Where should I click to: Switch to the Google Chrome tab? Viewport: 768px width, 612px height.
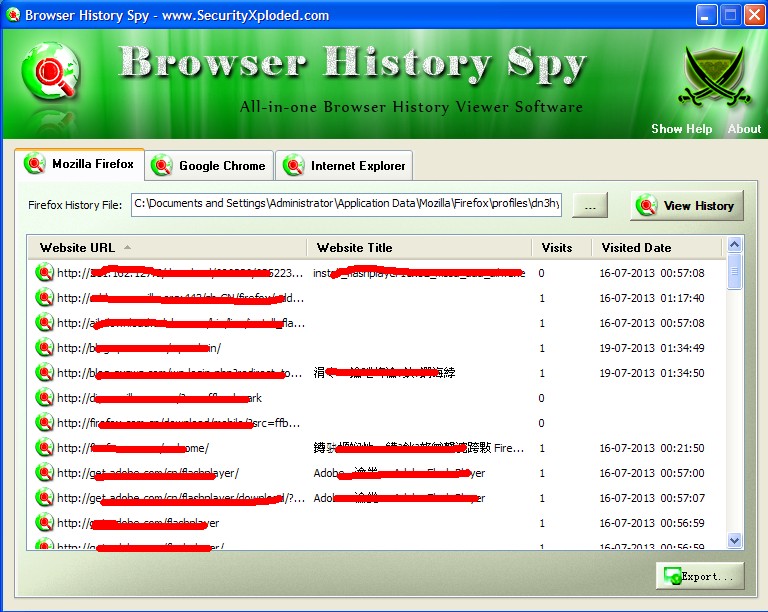(x=209, y=165)
